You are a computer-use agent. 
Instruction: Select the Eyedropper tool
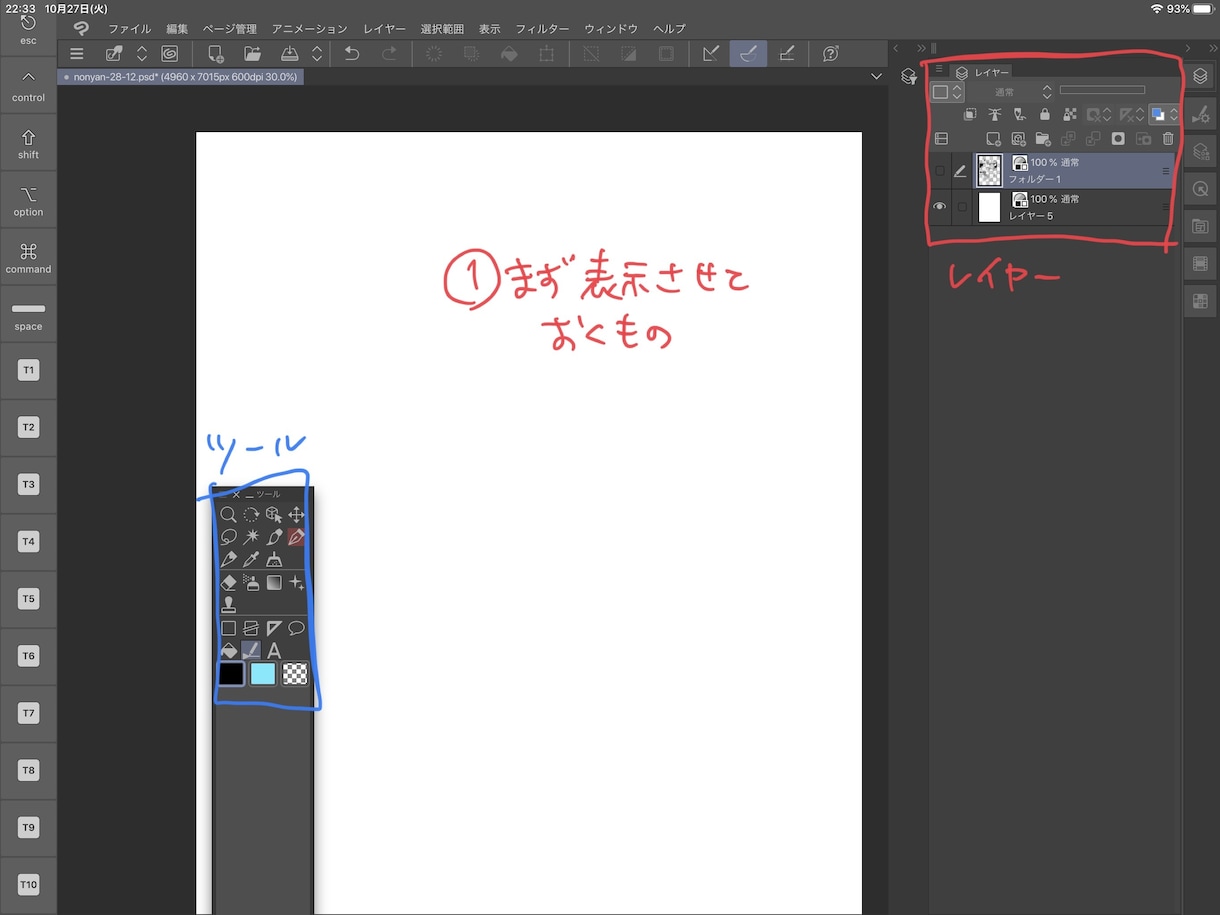251,559
